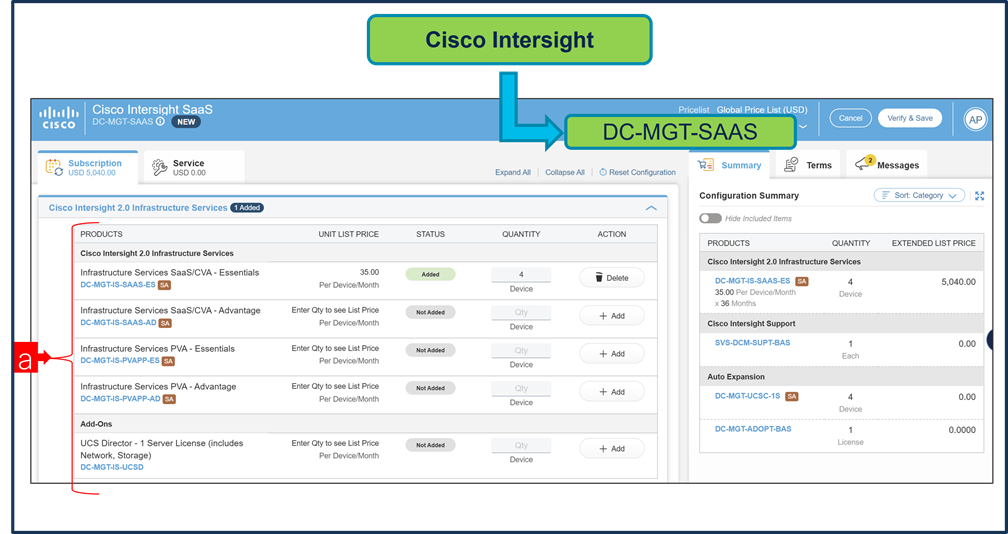Open DC-MGT-IS-SAAS-ES link in products table
Image resolution: width=1008 pixels, height=534 pixels.
118,285
